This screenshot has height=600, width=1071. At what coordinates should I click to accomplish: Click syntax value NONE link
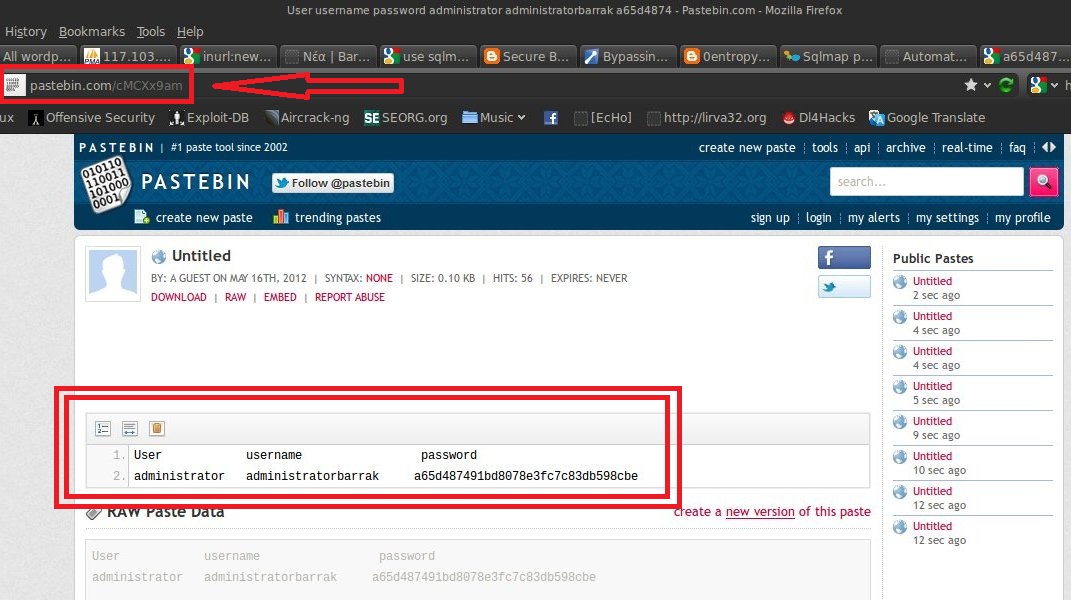379,278
